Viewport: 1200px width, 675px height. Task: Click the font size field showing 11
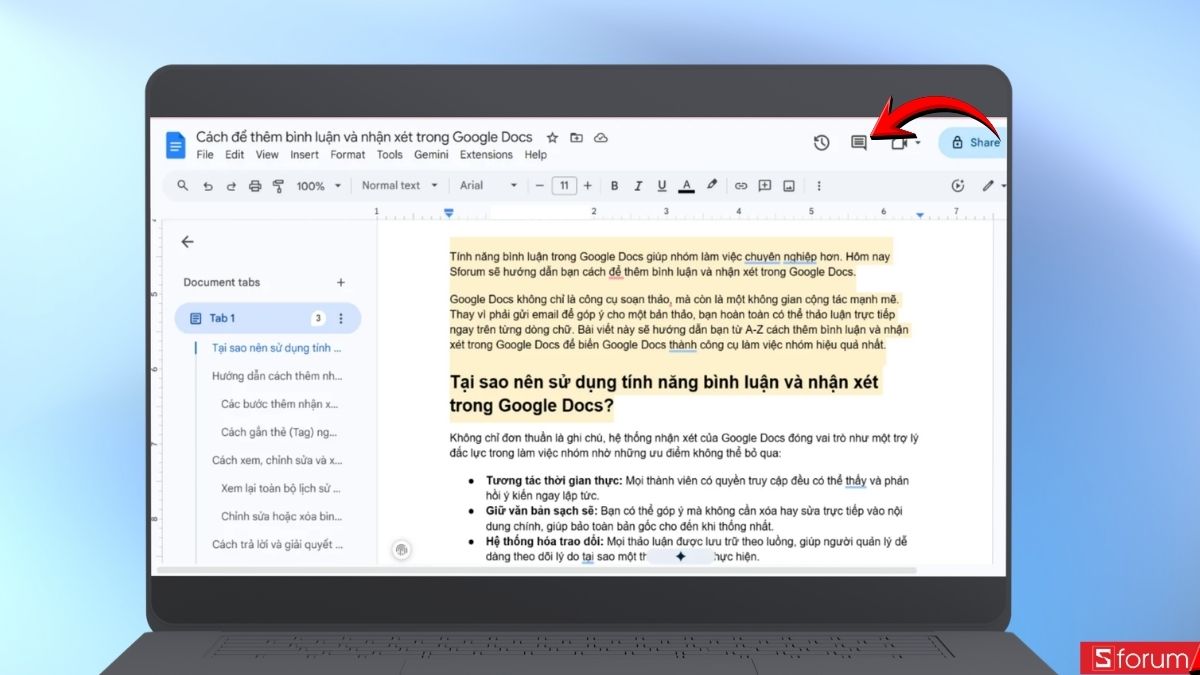pyautogui.click(x=564, y=185)
